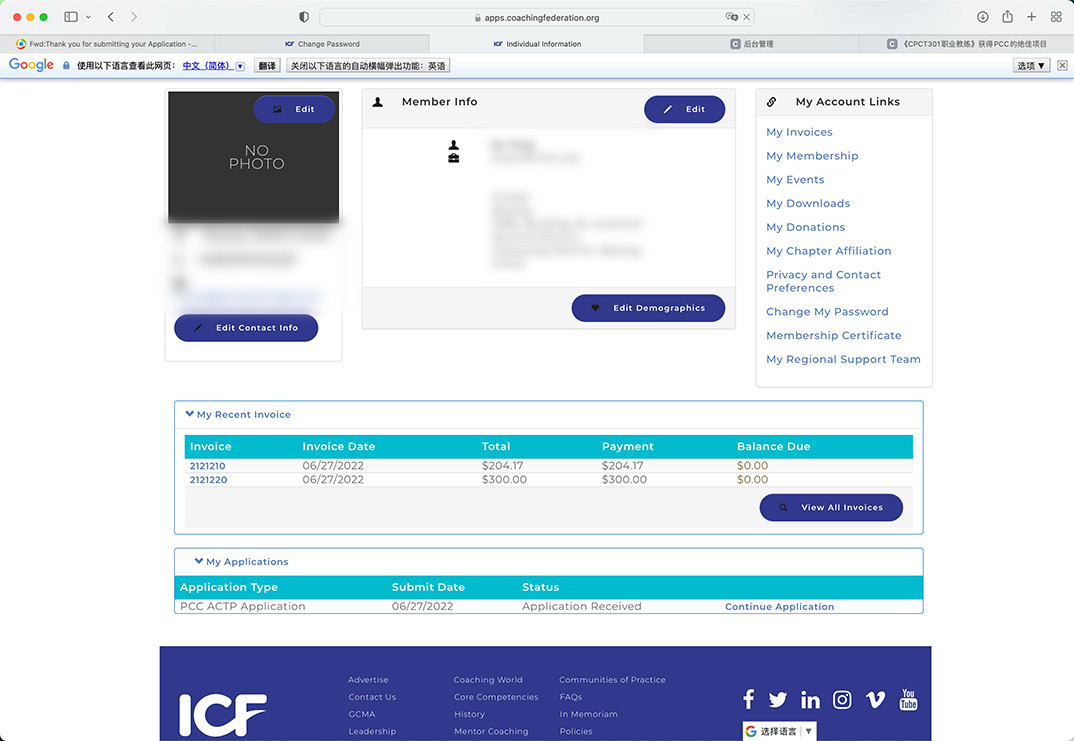Viewport: 1074px width, 741px height.
Task: Collapse the My Applications section
Action: click(x=241, y=562)
